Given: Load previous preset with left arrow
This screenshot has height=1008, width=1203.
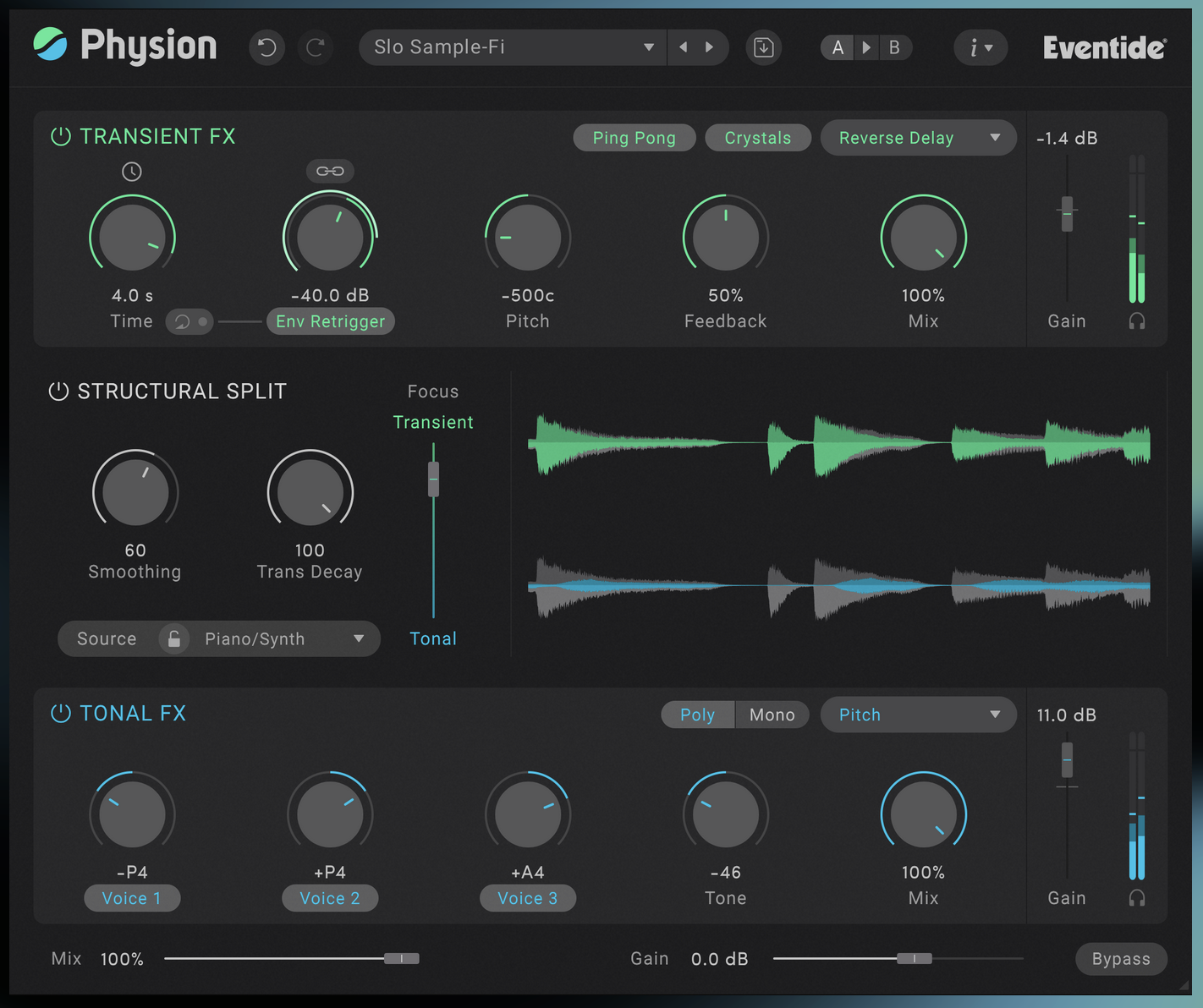Looking at the screenshot, I should tap(683, 47).
